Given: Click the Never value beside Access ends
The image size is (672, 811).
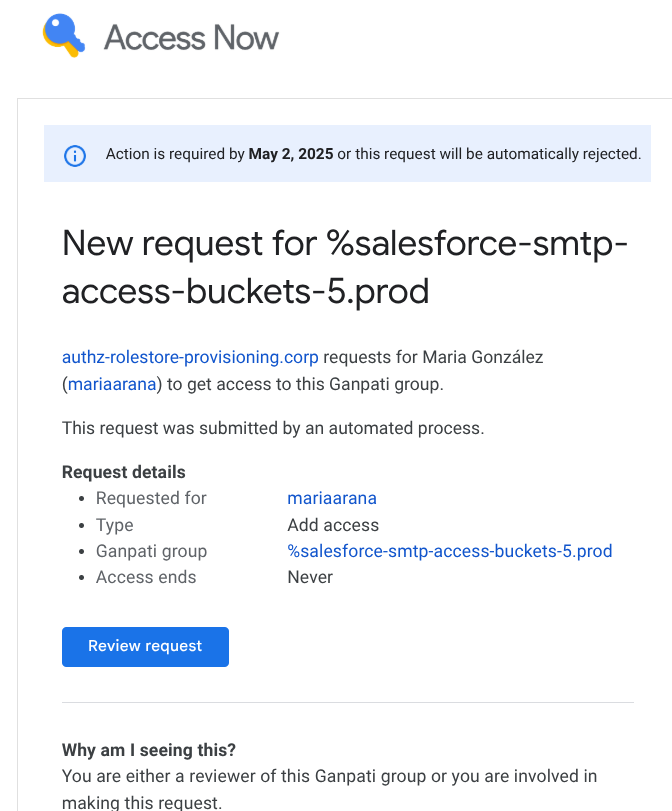Looking at the screenshot, I should coord(310,577).
